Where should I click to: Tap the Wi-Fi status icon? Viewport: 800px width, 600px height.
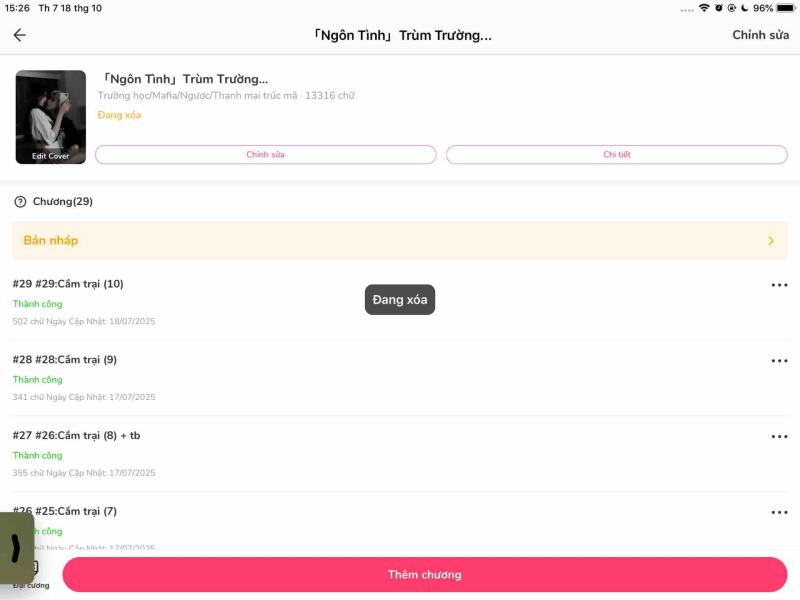tap(704, 8)
